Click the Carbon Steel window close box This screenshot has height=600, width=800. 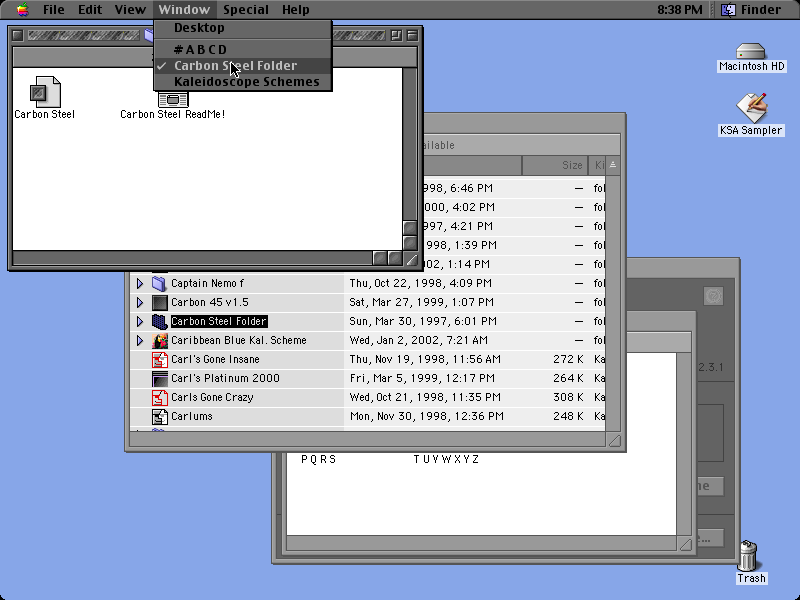coord(17,35)
